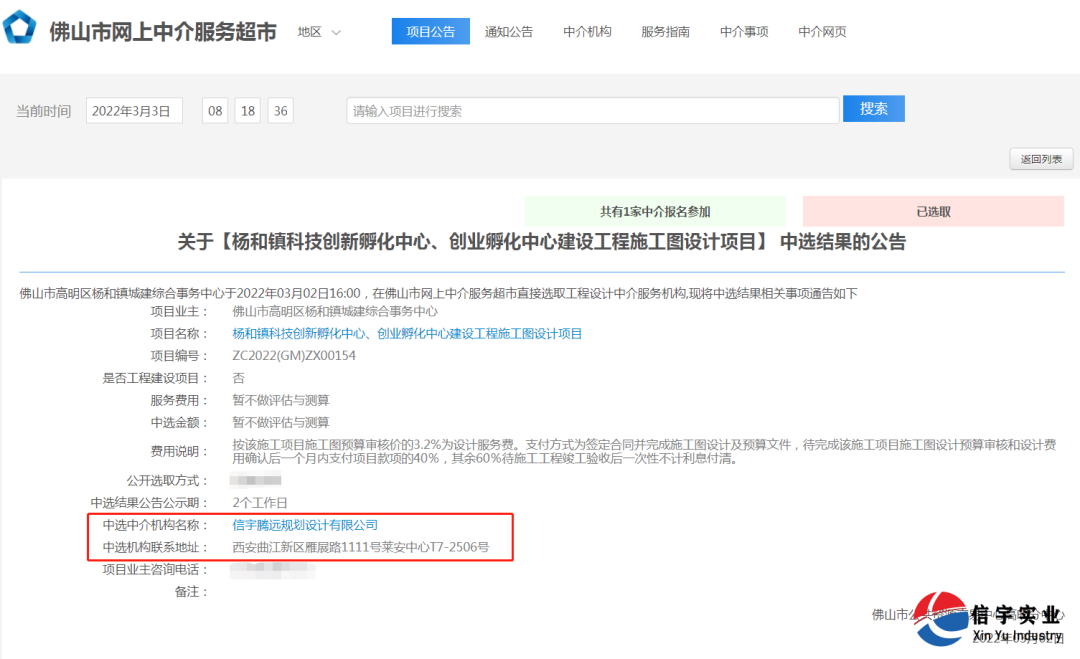Go to the 中介机构 menu item
Viewport: 1080px width, 659px height.
point(587,32)
